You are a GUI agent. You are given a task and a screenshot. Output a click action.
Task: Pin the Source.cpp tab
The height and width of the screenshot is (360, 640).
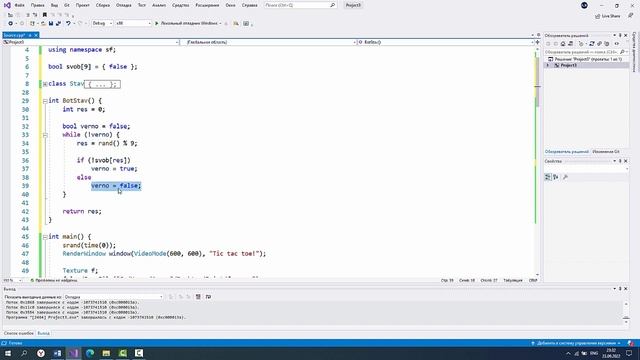(x=30, y=36)
